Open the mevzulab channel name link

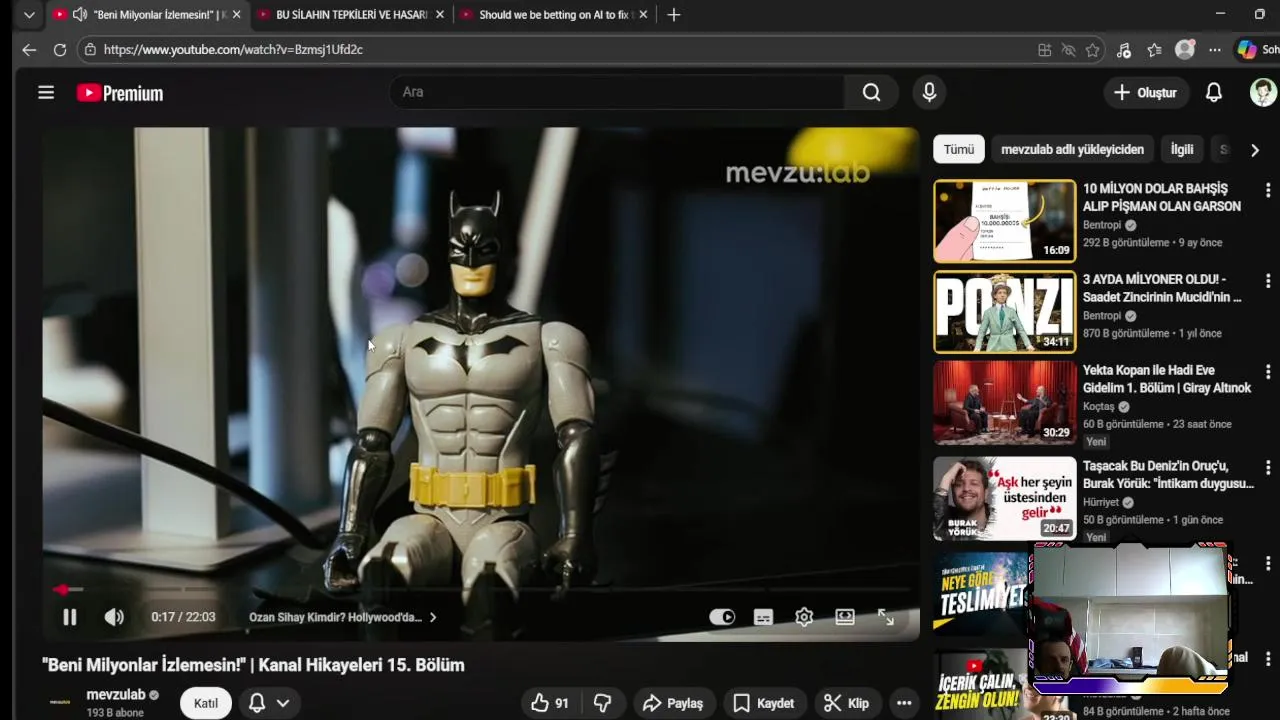(x=116, y=694)
